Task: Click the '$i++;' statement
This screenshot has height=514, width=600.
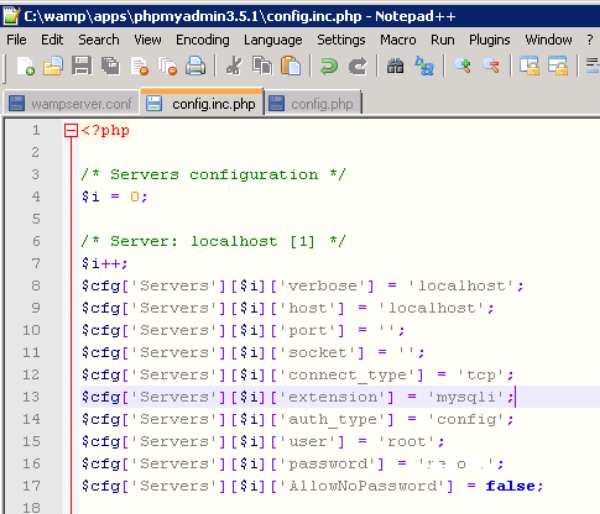Action: point(104,264)
